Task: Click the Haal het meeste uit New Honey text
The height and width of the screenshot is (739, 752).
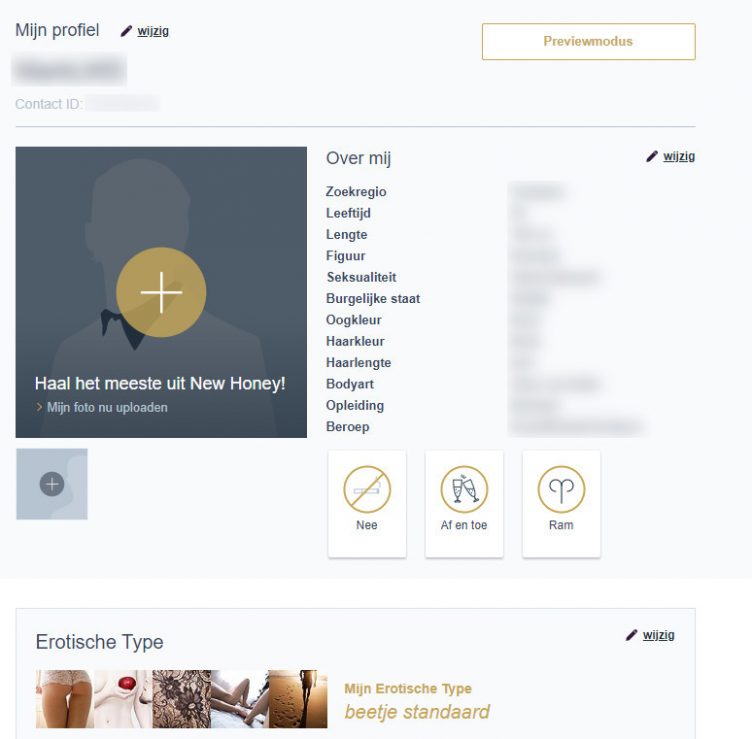Action: click(x=160, y=384)
